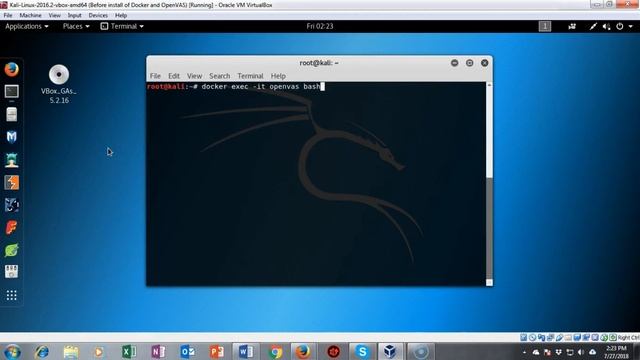Launch Burp Suite from the dock
This screenshot has width=640, height=360.
[11, 182]
